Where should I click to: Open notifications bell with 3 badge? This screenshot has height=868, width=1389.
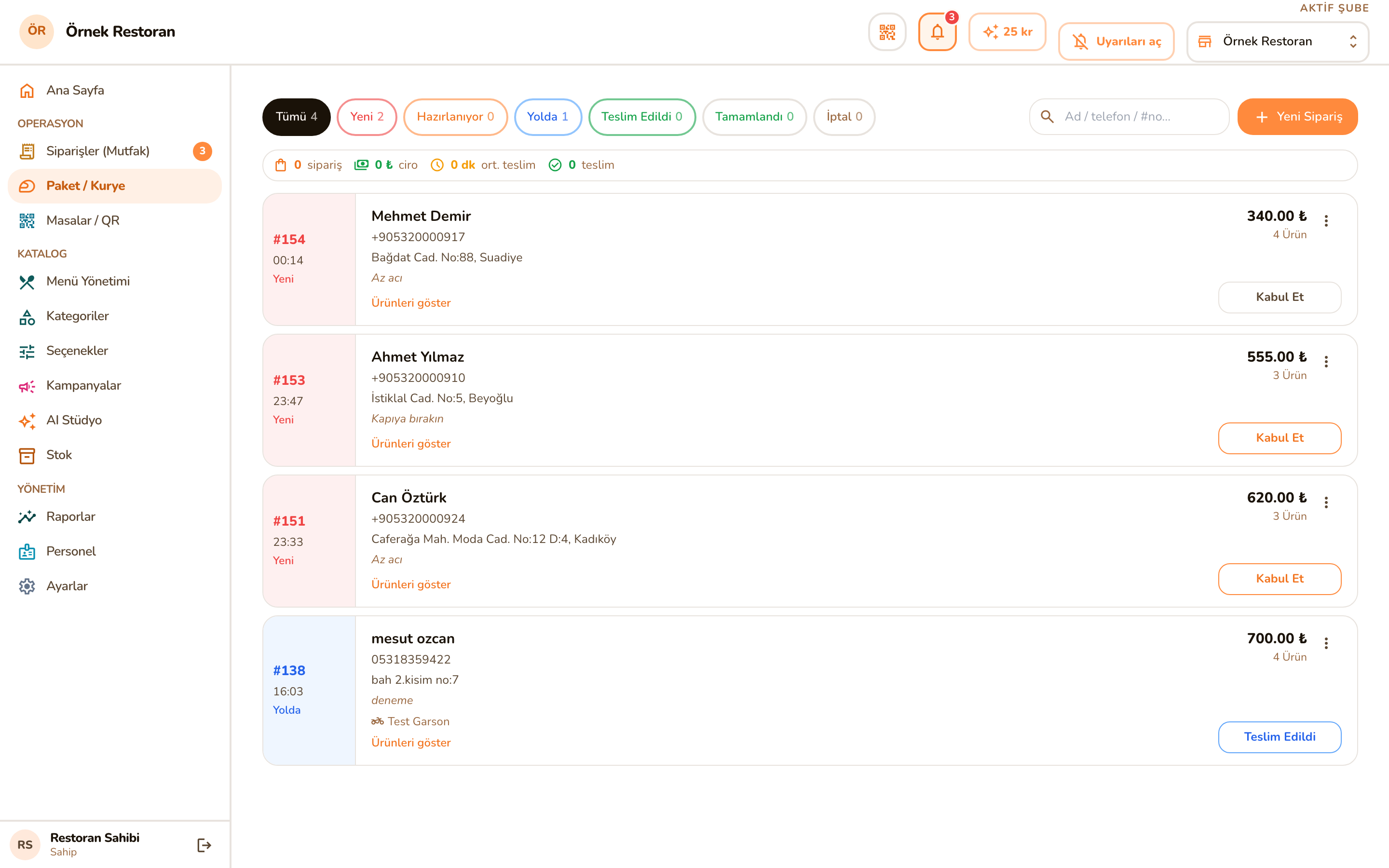pyautogui.click(x=937, y=32)
